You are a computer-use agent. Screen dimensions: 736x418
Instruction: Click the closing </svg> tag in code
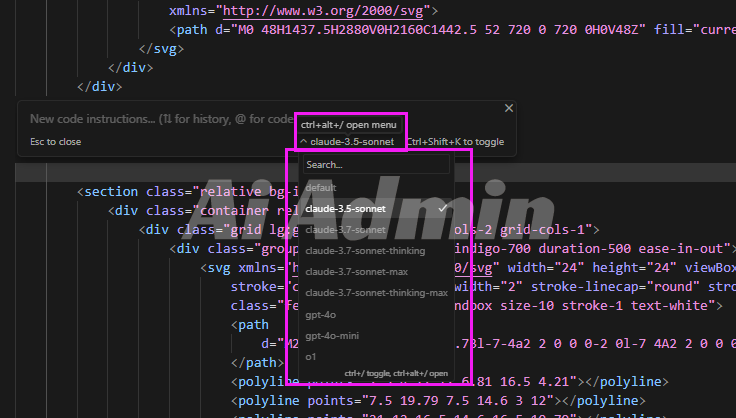[x=161, y=49]
